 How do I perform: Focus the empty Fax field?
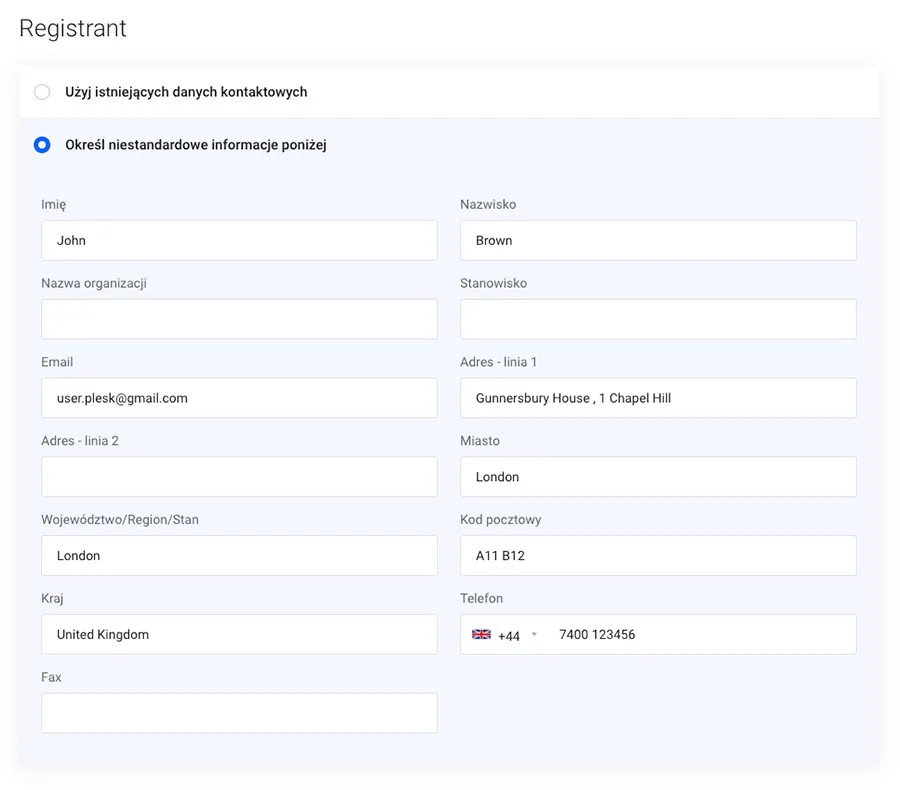pyautogui.click(x=239, y=713)
